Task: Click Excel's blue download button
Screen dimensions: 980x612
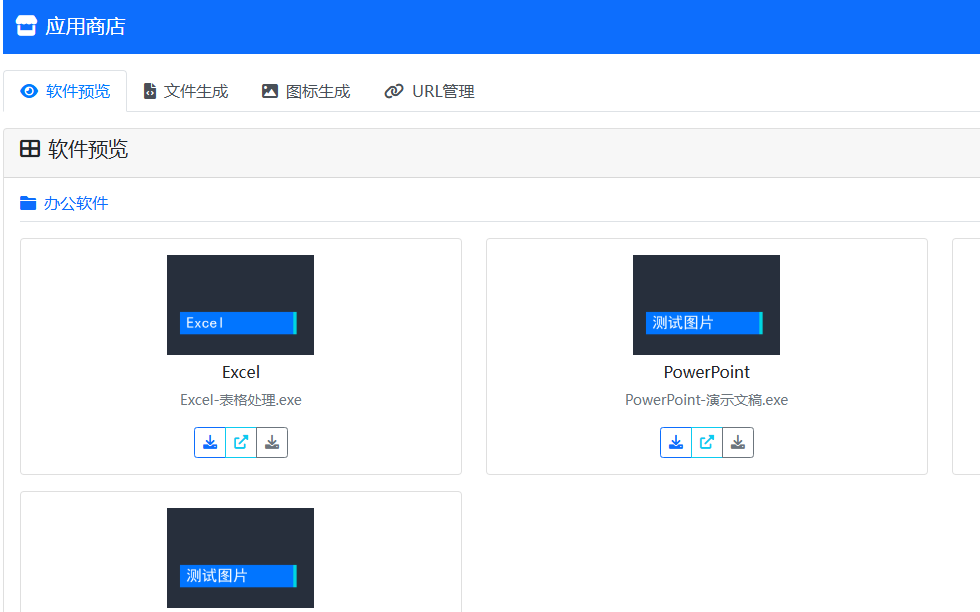Action: click(x=210, y=443)
